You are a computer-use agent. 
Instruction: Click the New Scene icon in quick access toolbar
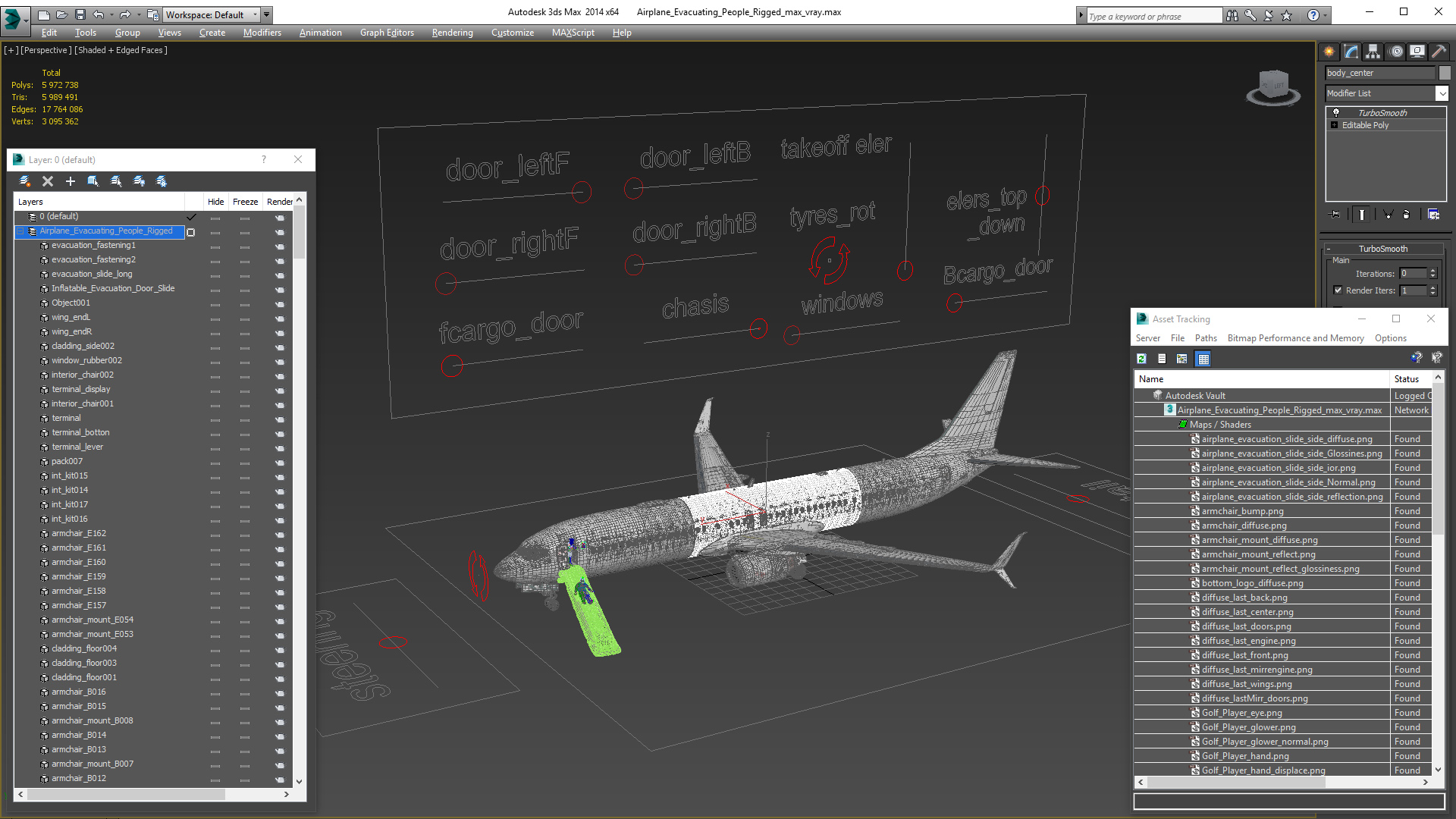point(44,14)
